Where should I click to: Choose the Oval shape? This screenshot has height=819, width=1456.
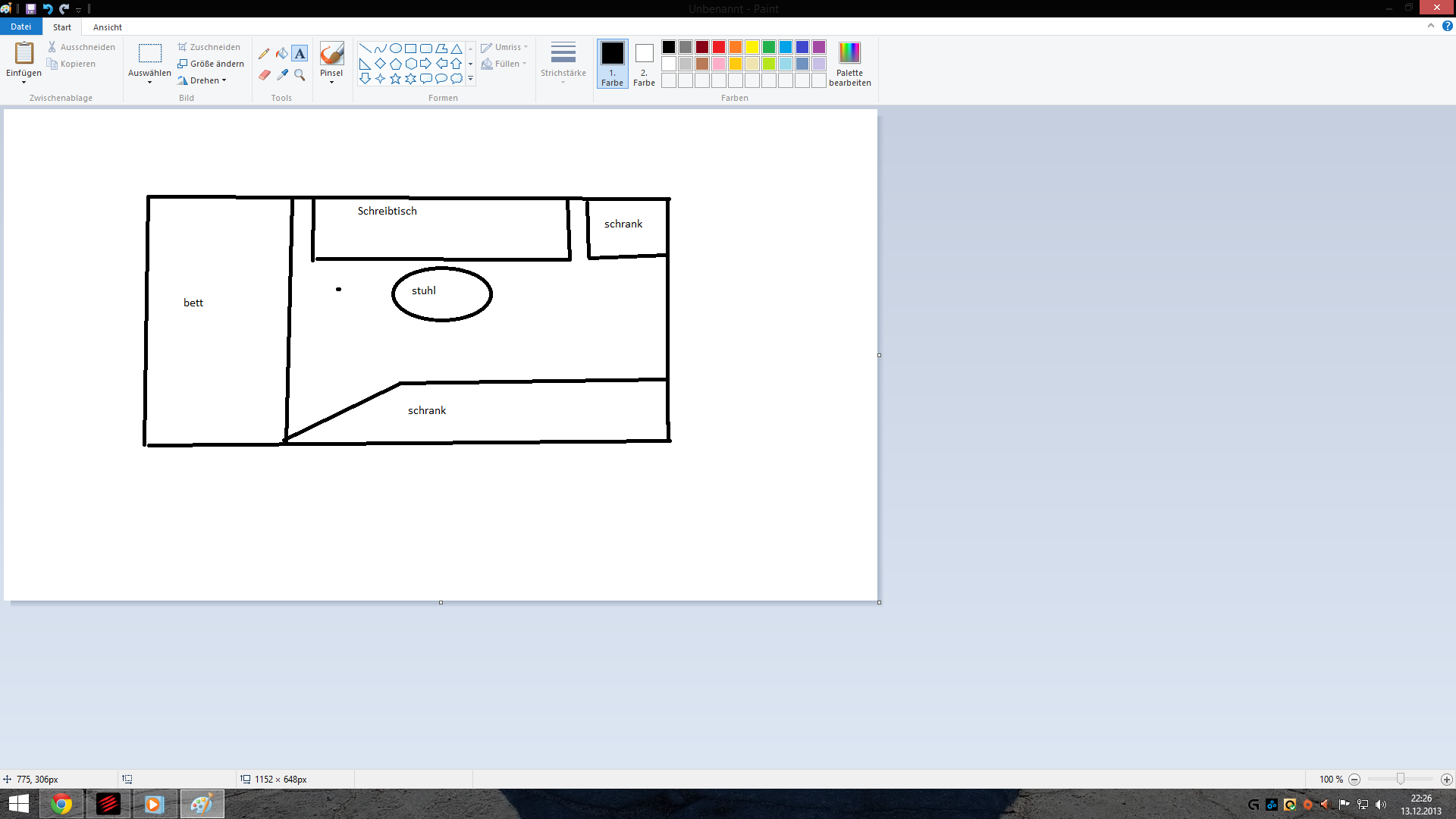click(x=396, y=48)
